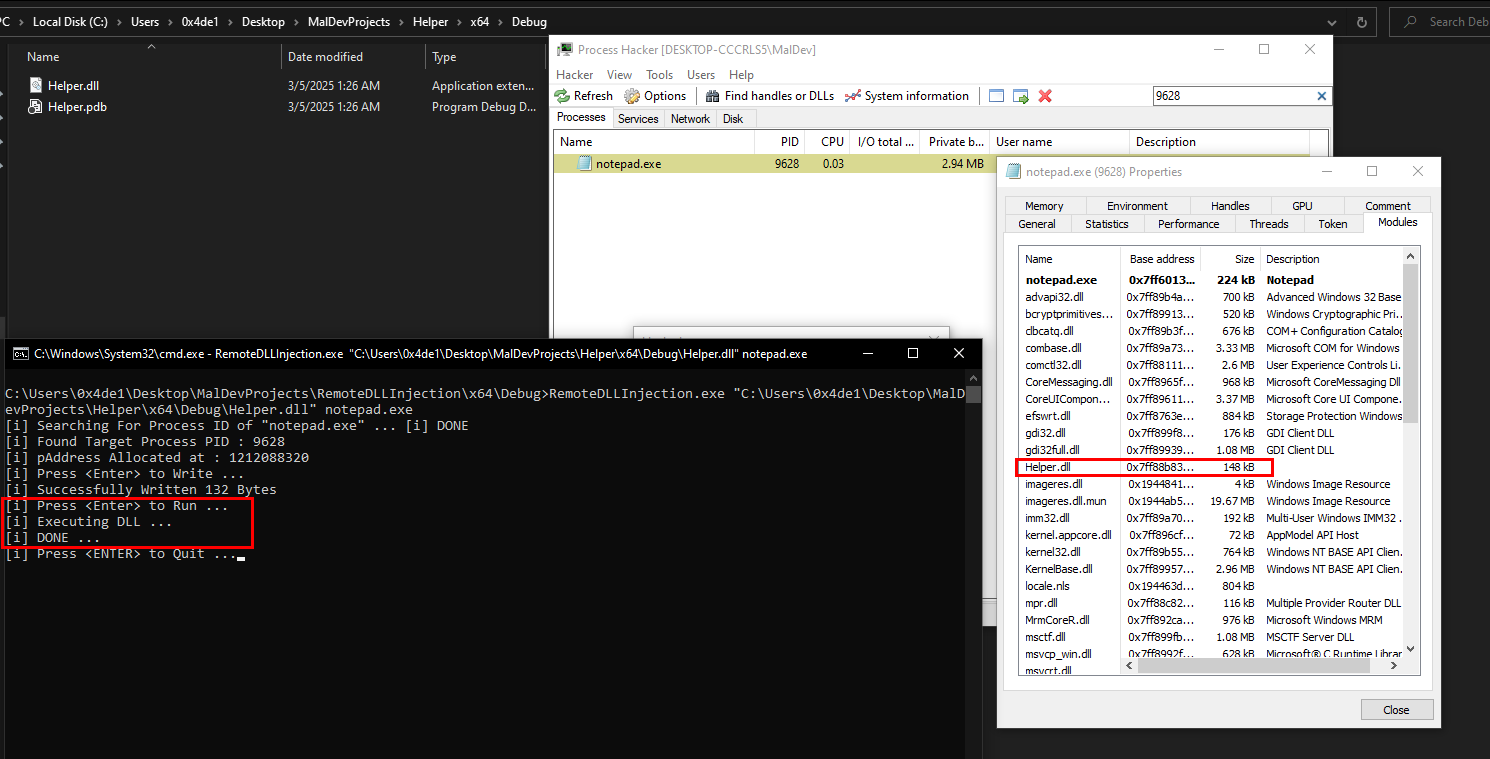
Task: Select the advapi32.dll module row
Action: 1211,297
